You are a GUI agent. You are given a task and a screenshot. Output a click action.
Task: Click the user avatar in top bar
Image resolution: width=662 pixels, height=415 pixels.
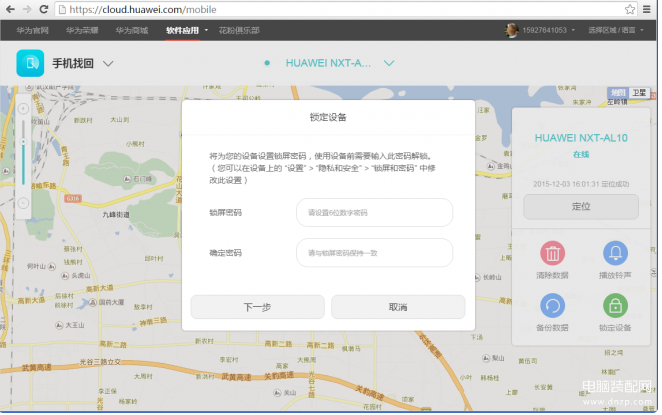pyautogui.click(x=511, y=30)
